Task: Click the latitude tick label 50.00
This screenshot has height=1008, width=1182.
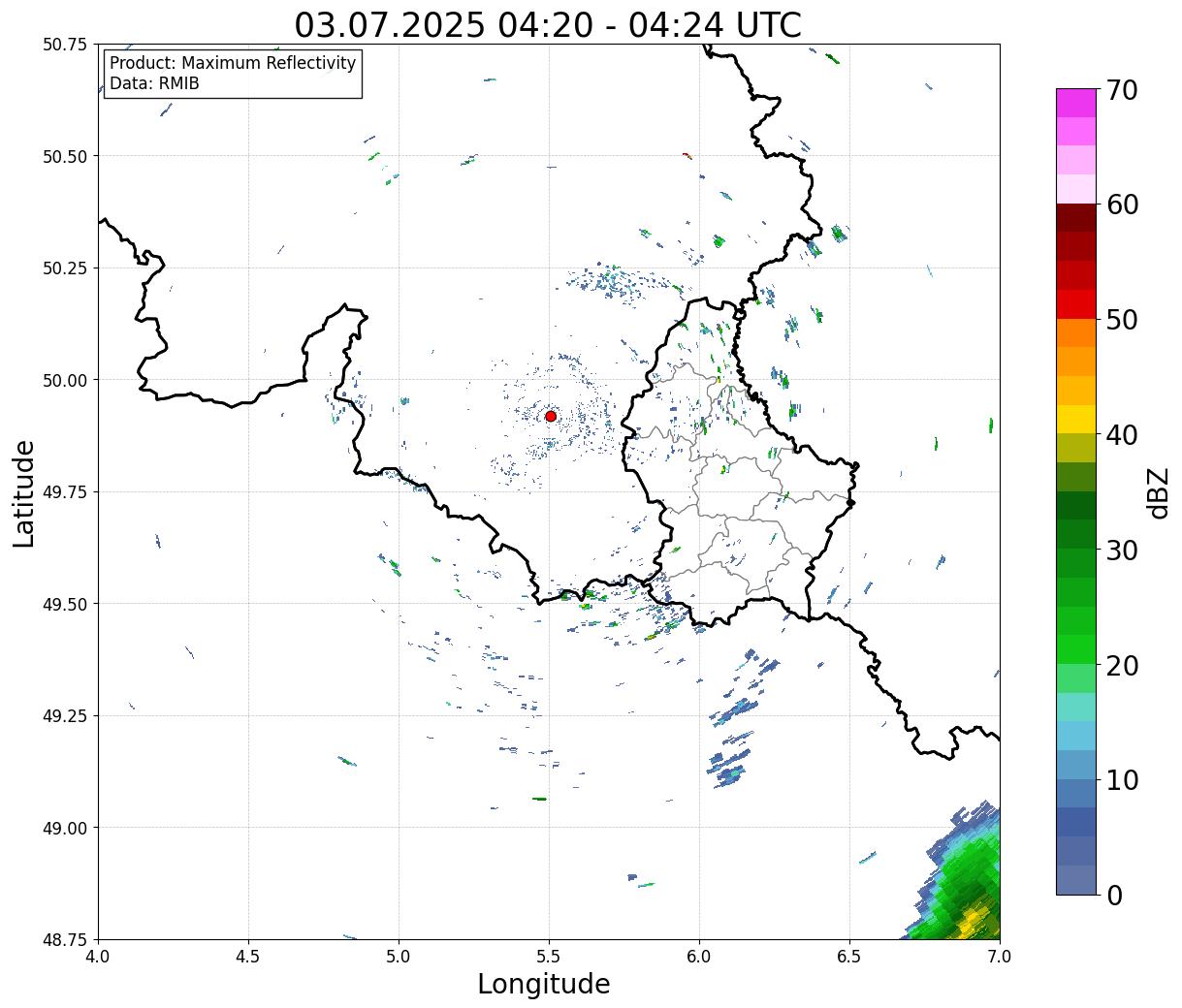Action: point(64,380)
